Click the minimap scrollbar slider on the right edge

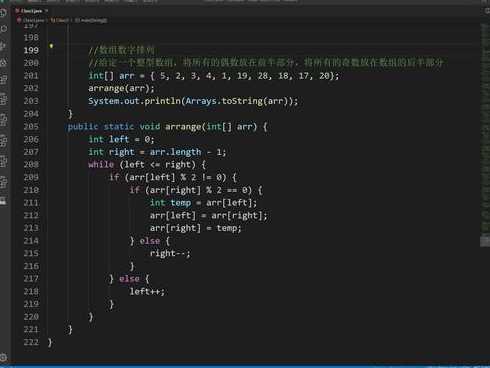485,241
